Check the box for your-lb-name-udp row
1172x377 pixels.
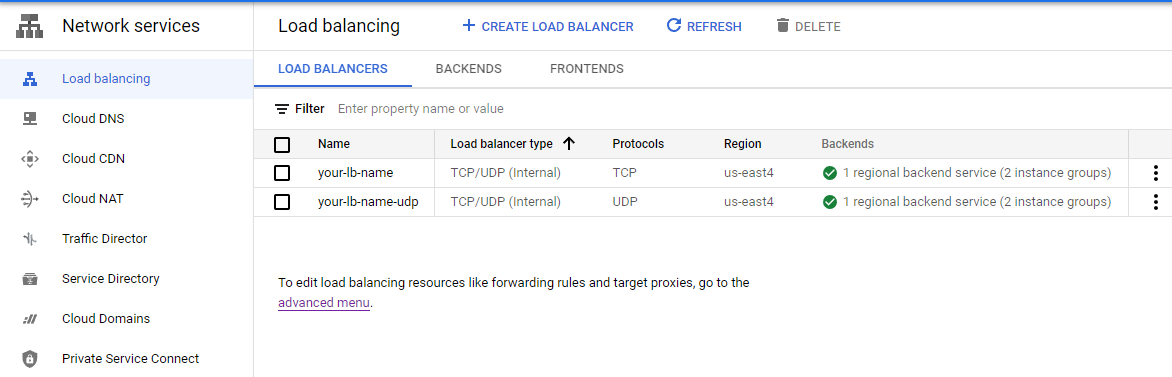pos(282,202)
